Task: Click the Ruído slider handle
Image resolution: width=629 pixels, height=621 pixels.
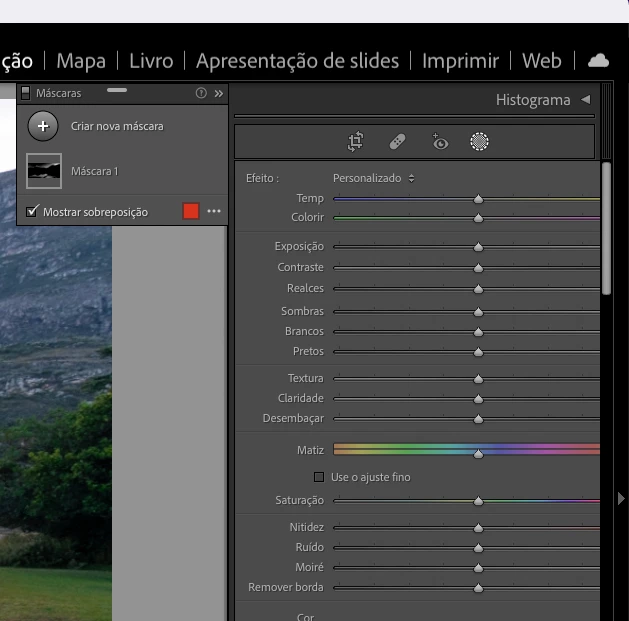Action: [x=478, y=548]
